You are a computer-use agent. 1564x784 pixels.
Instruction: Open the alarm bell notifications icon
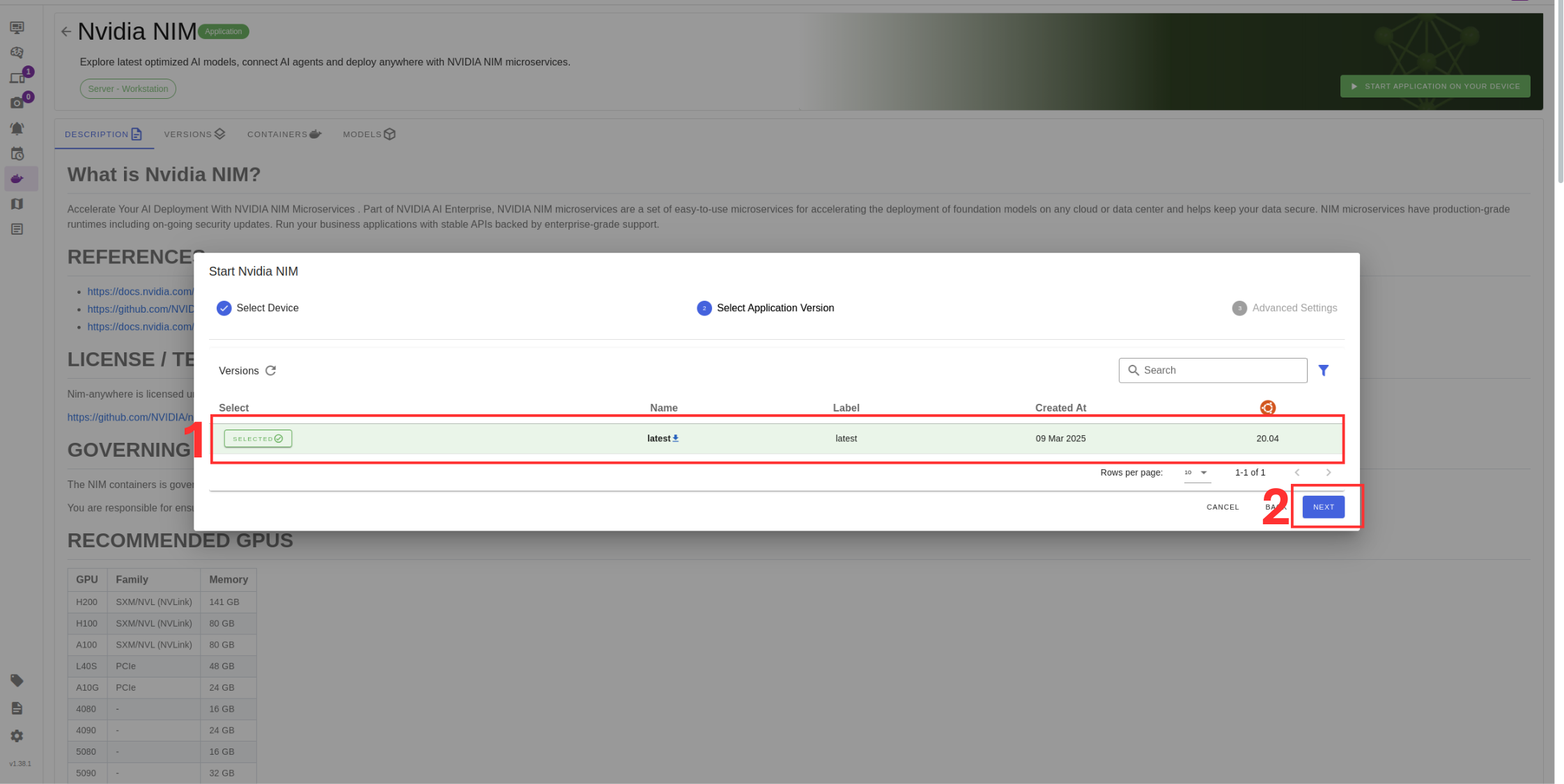click(17, 128)
